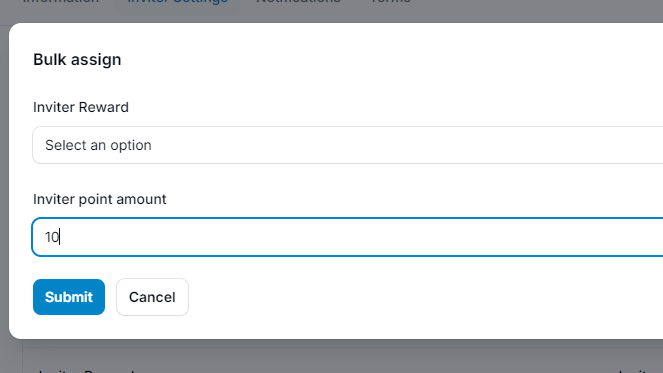This screenshot has height=373, width=663.
Task: Place cursor after the value 10
Action: click(60, 237)
